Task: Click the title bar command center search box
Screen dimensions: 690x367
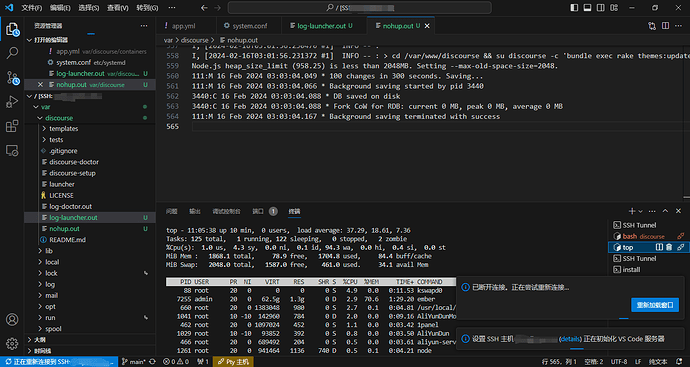Action: tap(359, 7)
